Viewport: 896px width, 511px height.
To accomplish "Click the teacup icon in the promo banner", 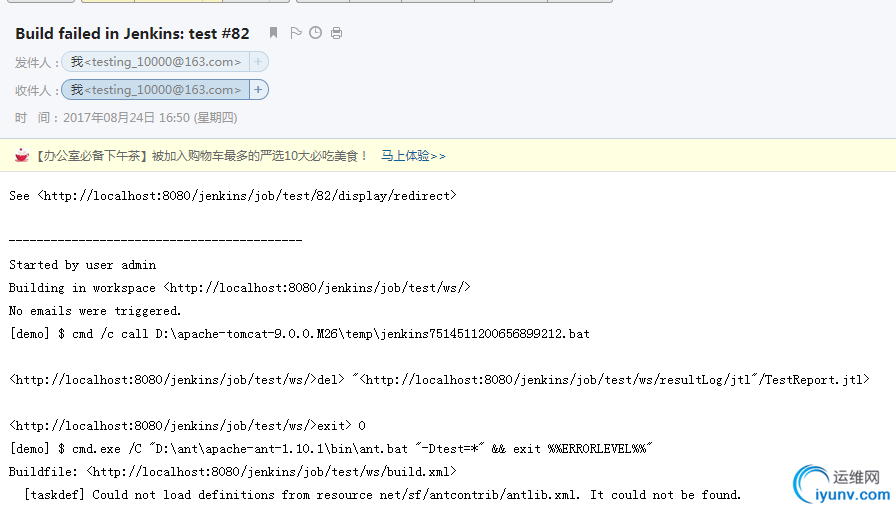I will (x=22, y=155).
